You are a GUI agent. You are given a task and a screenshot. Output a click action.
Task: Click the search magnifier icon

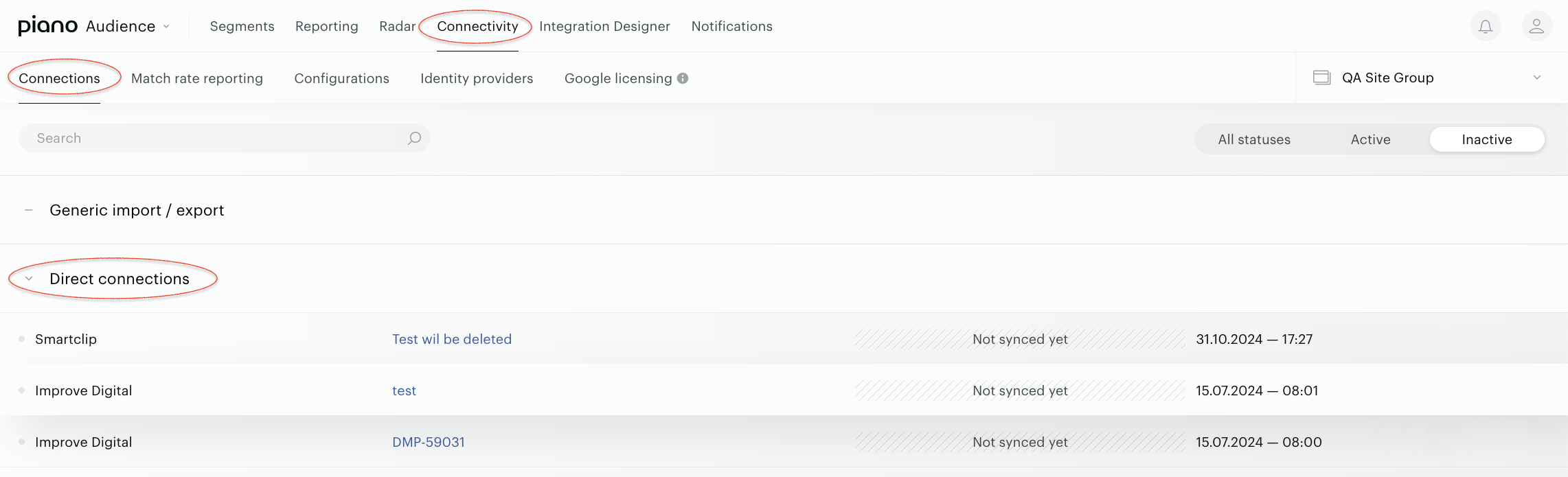(414, 139)
